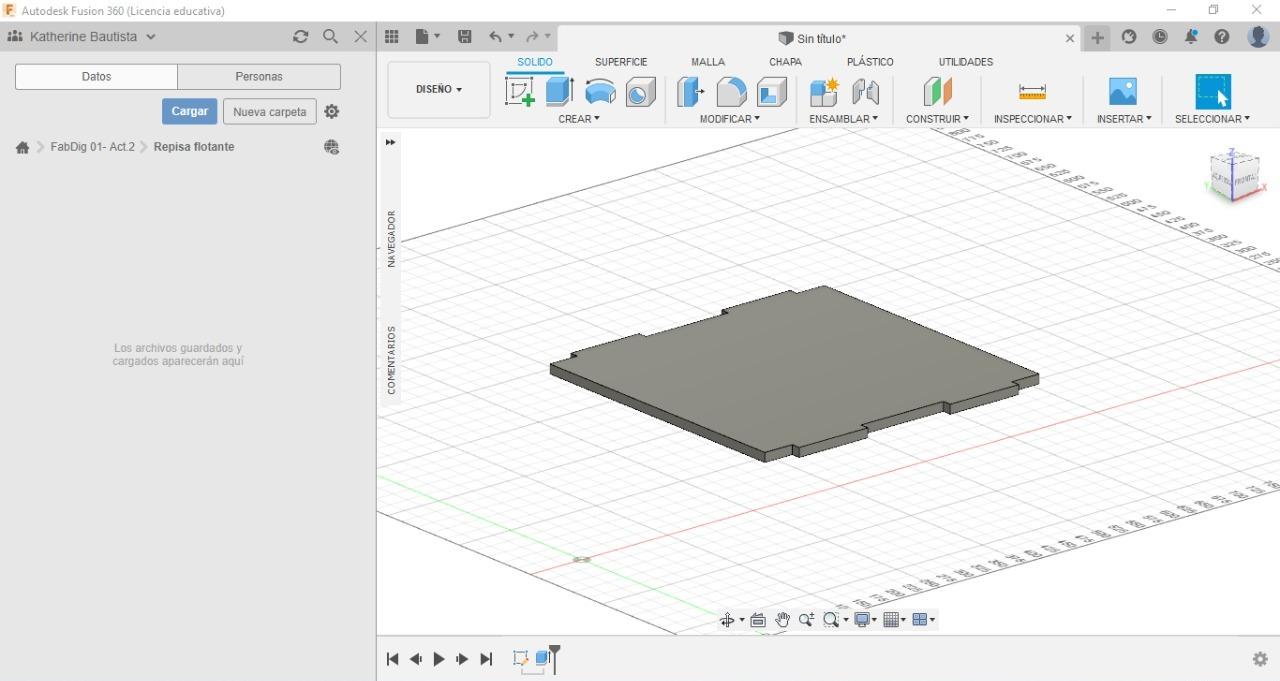The image size is (1280, 681).
Task: Expand the ENSAMBLAR menu
Action: (844, 118)
